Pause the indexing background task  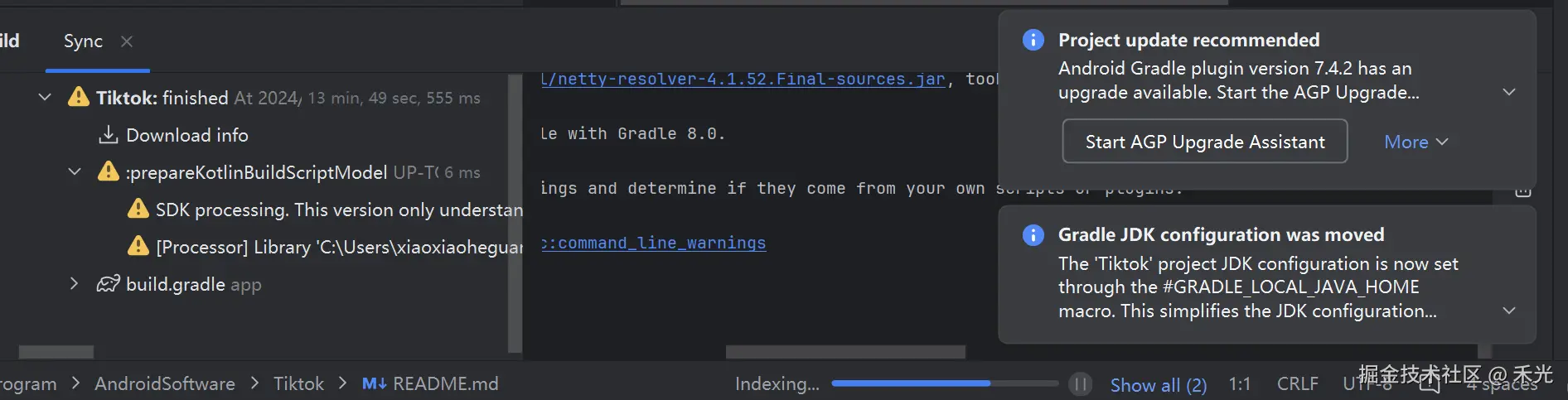1080,384
